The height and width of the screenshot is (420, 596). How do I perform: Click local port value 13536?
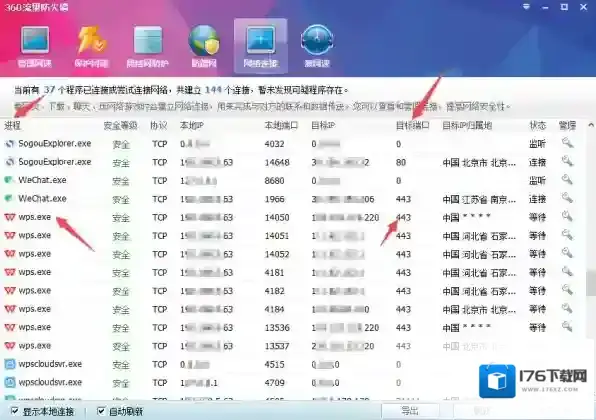277,328
